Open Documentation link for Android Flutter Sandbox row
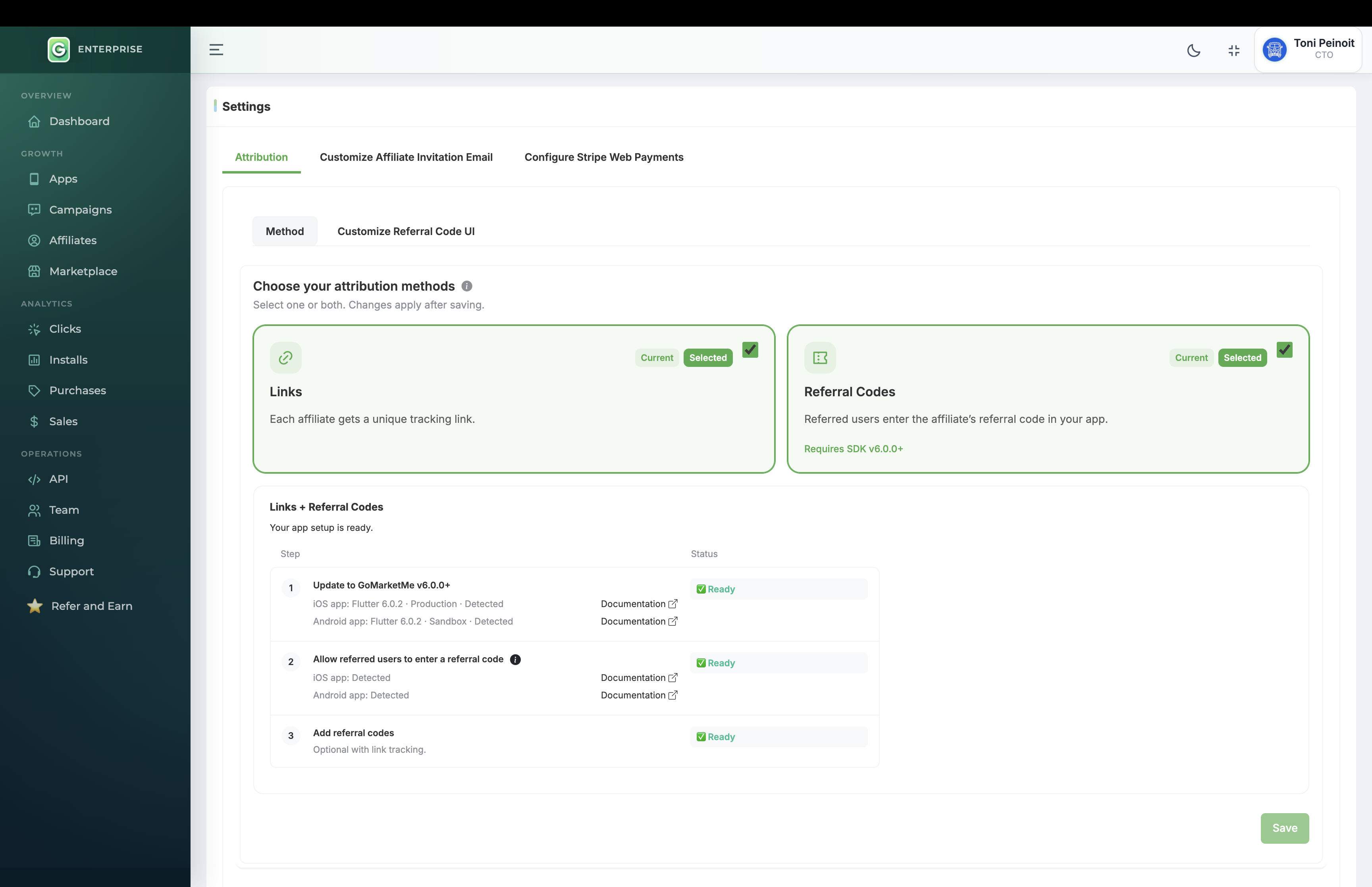Screen dimensions: 1372x887 (x=639, y=621)
